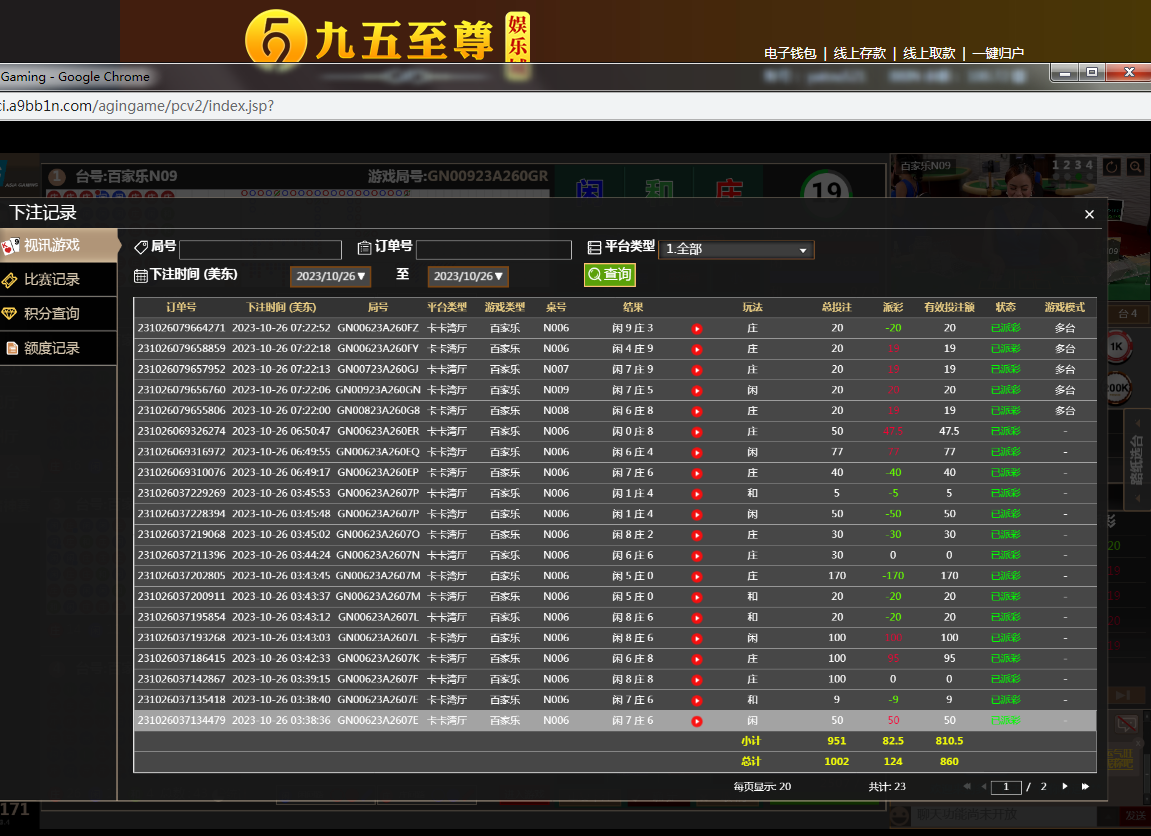Screen dimensions: 1151x836
Task: Open the 平台类型 dropdown
Action: click(736, 249)
